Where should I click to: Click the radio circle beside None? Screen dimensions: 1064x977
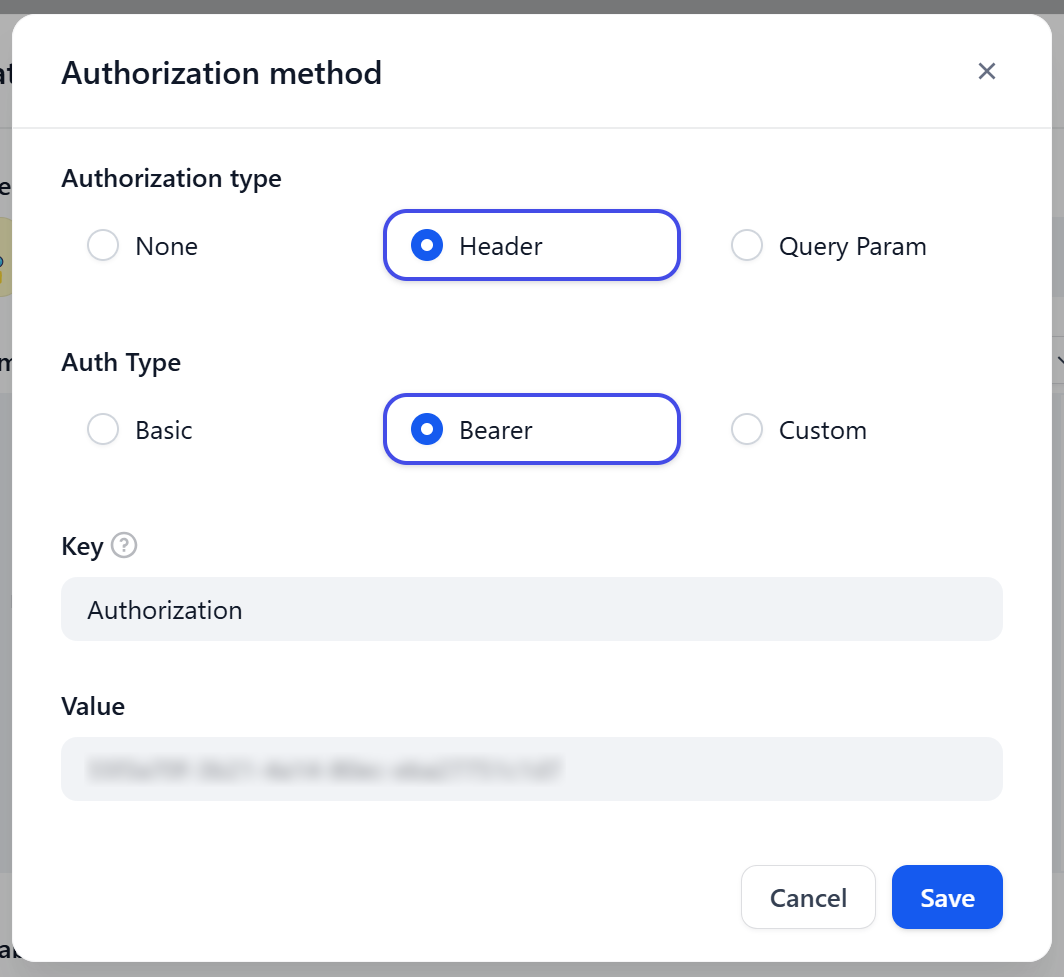coord(103,246)
